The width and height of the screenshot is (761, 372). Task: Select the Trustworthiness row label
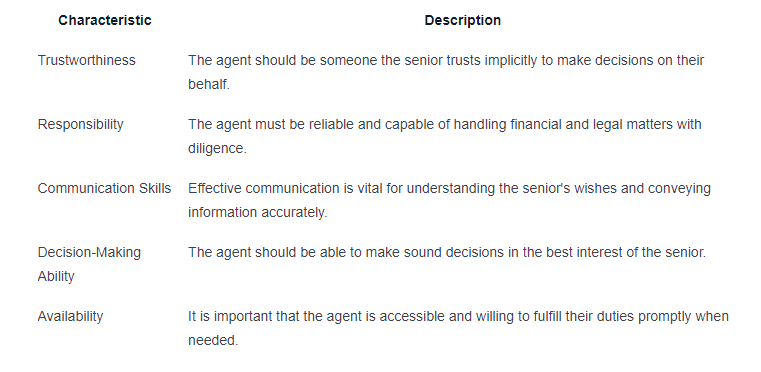click(x=86, y=60)
